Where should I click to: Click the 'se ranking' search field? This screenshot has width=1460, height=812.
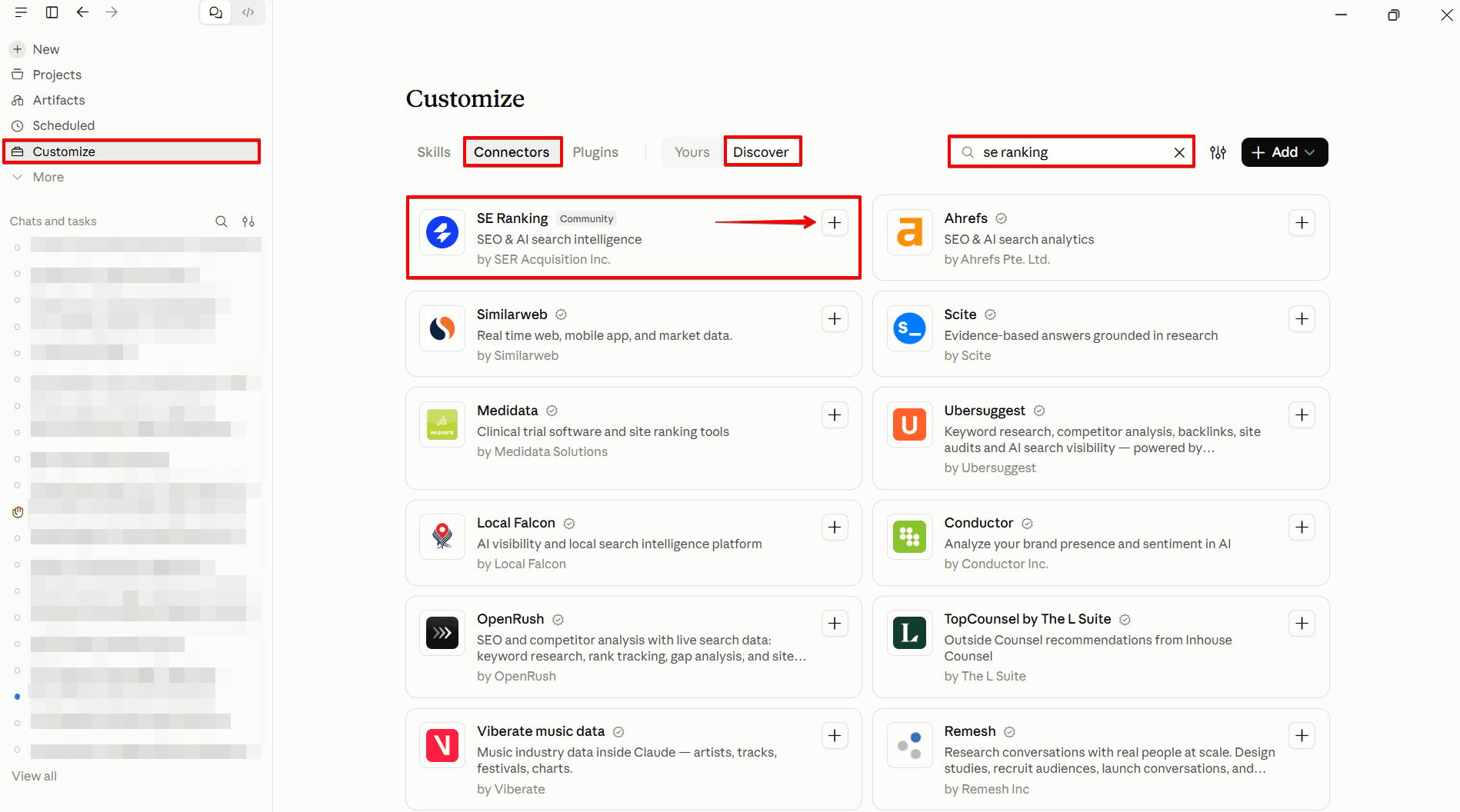click(x=1072, y=152)
